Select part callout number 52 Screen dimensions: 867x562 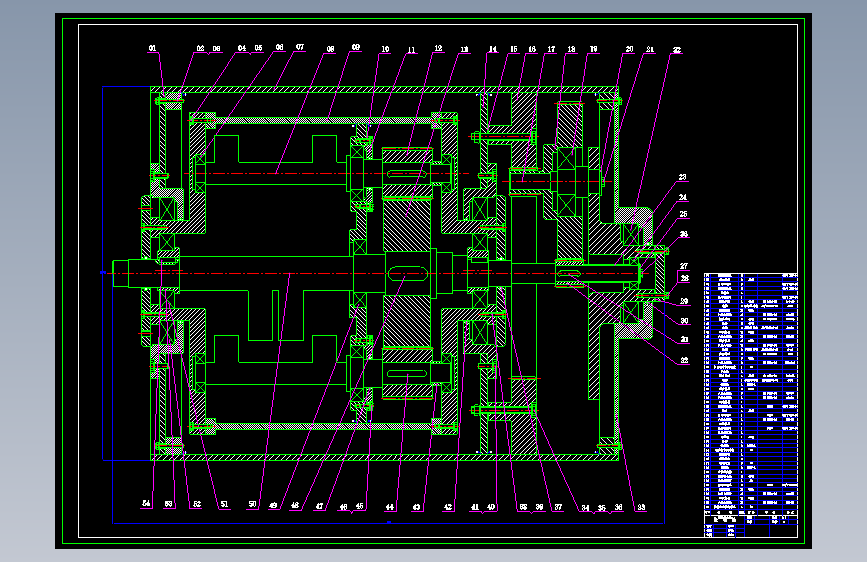(x=197, y=504)
